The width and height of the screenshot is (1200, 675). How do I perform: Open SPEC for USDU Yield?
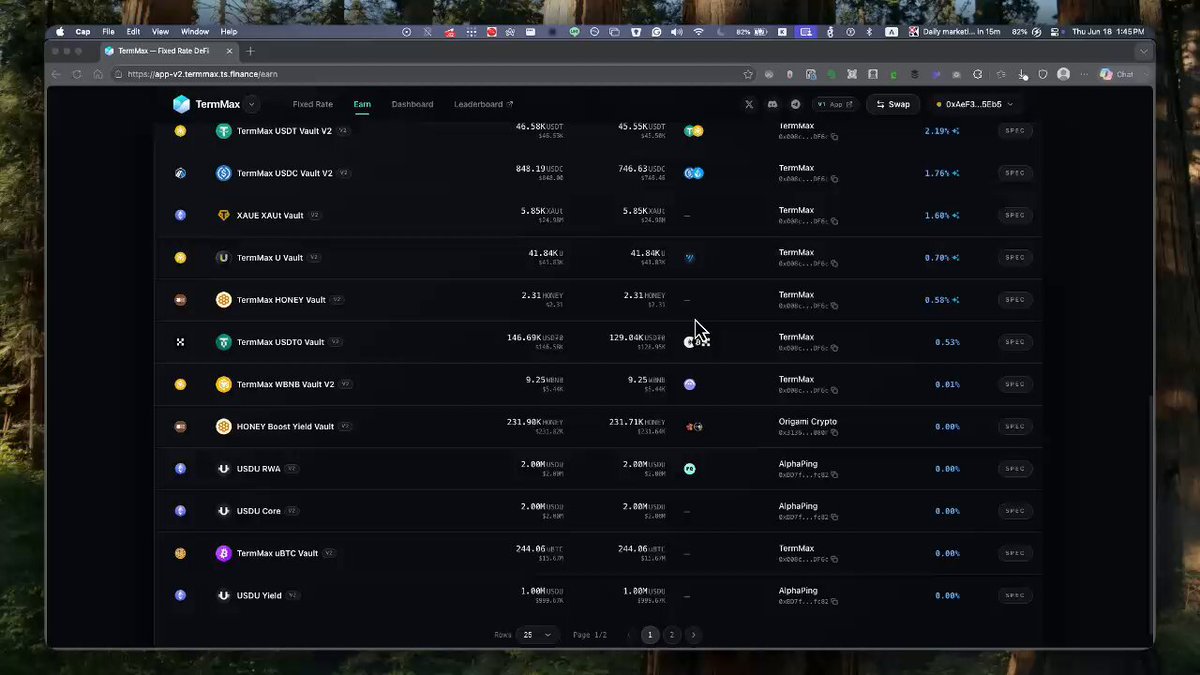tap(1015, 595)
